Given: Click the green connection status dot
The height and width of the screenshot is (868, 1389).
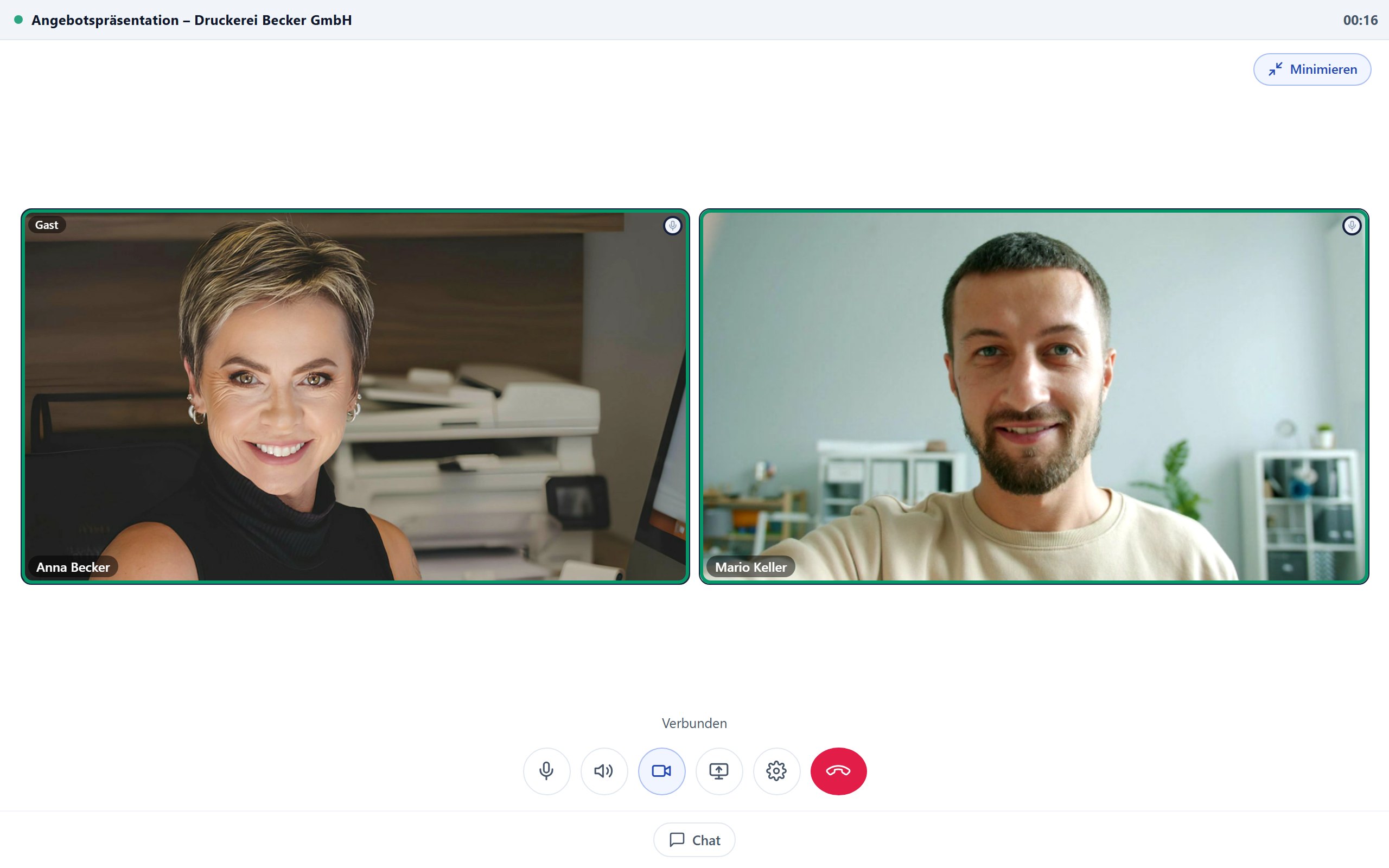Looking at the screenshot, I should [18, 20].
